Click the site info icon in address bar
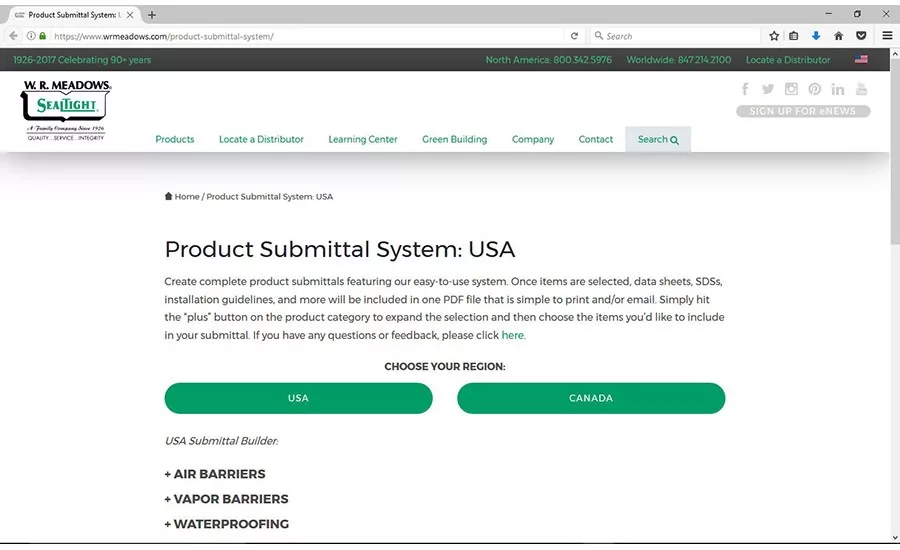900x550 pixels. pyautogui.click(x=31, y=36)
